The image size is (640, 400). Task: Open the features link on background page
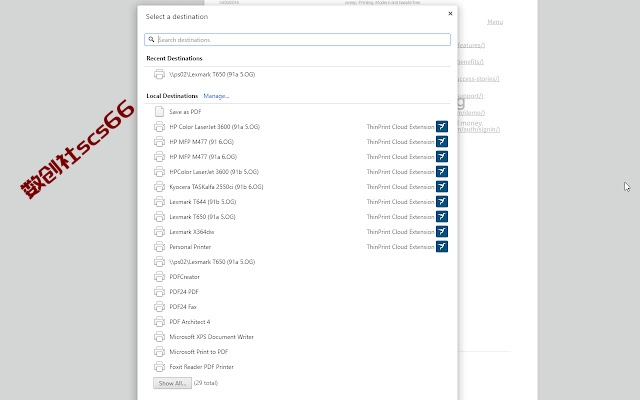click(471, 45)
